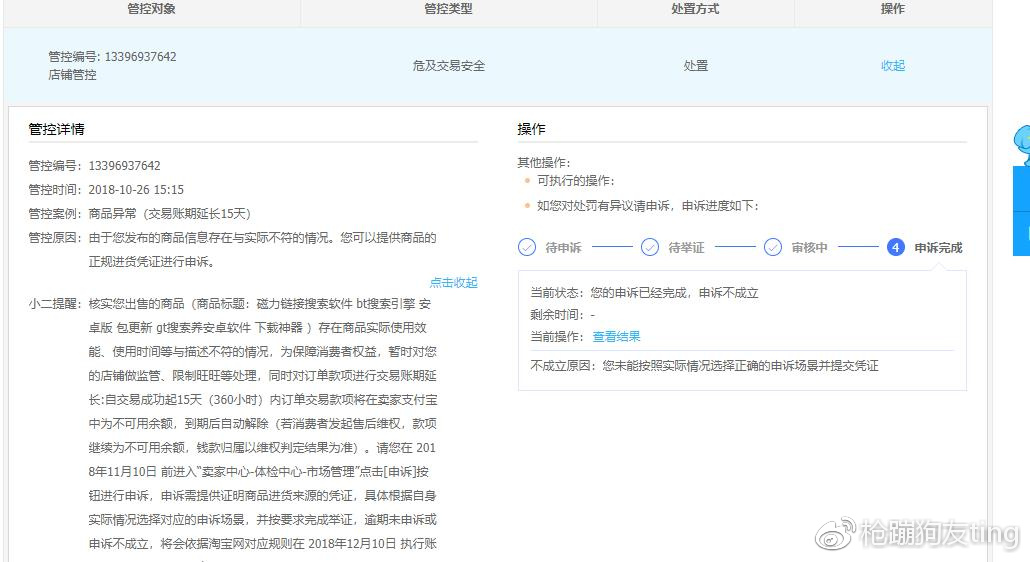Select the 申诉完成 step label

(x=938, y=248)
